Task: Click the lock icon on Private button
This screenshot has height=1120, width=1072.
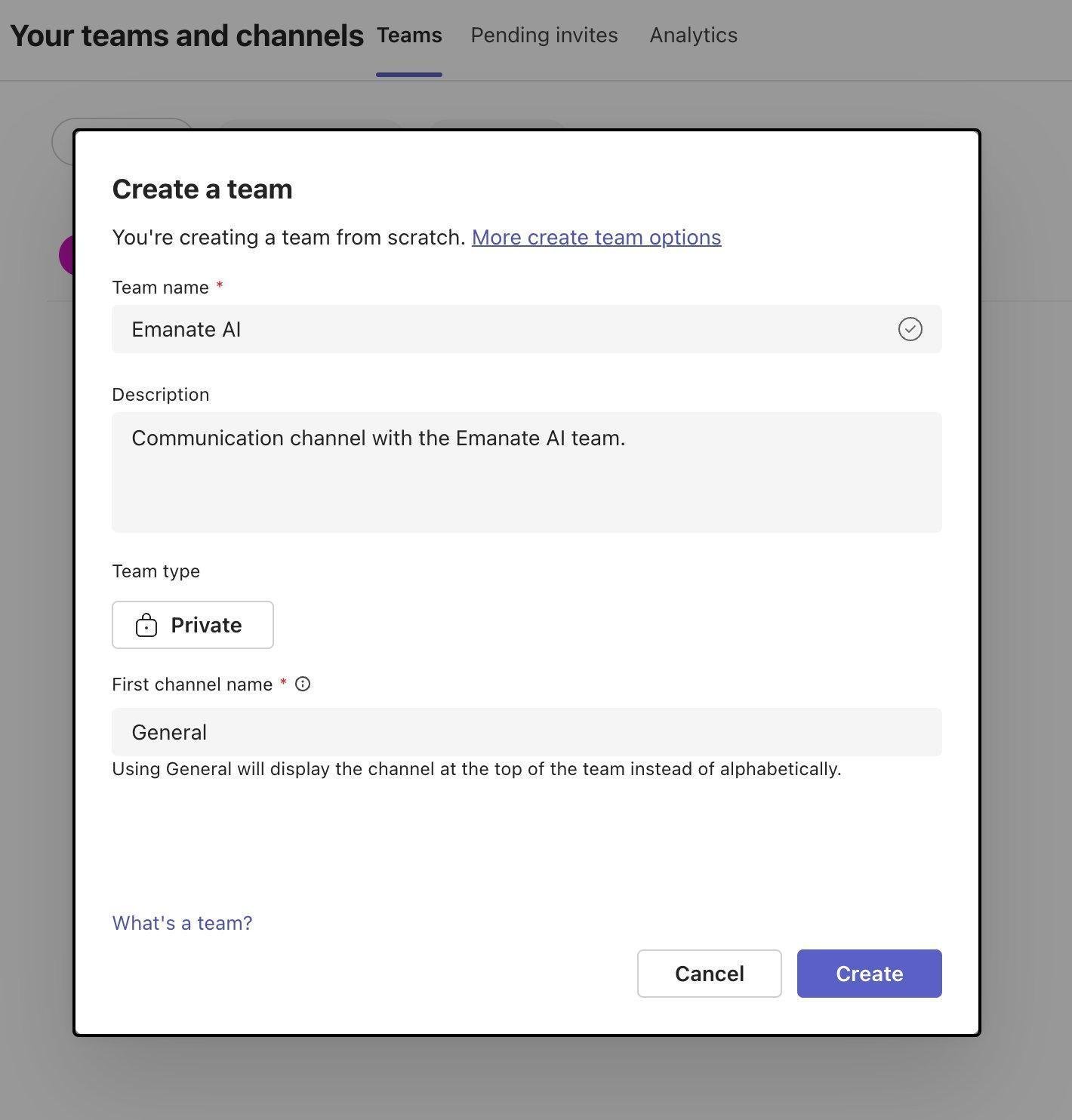Action: [x=146, y=625]
